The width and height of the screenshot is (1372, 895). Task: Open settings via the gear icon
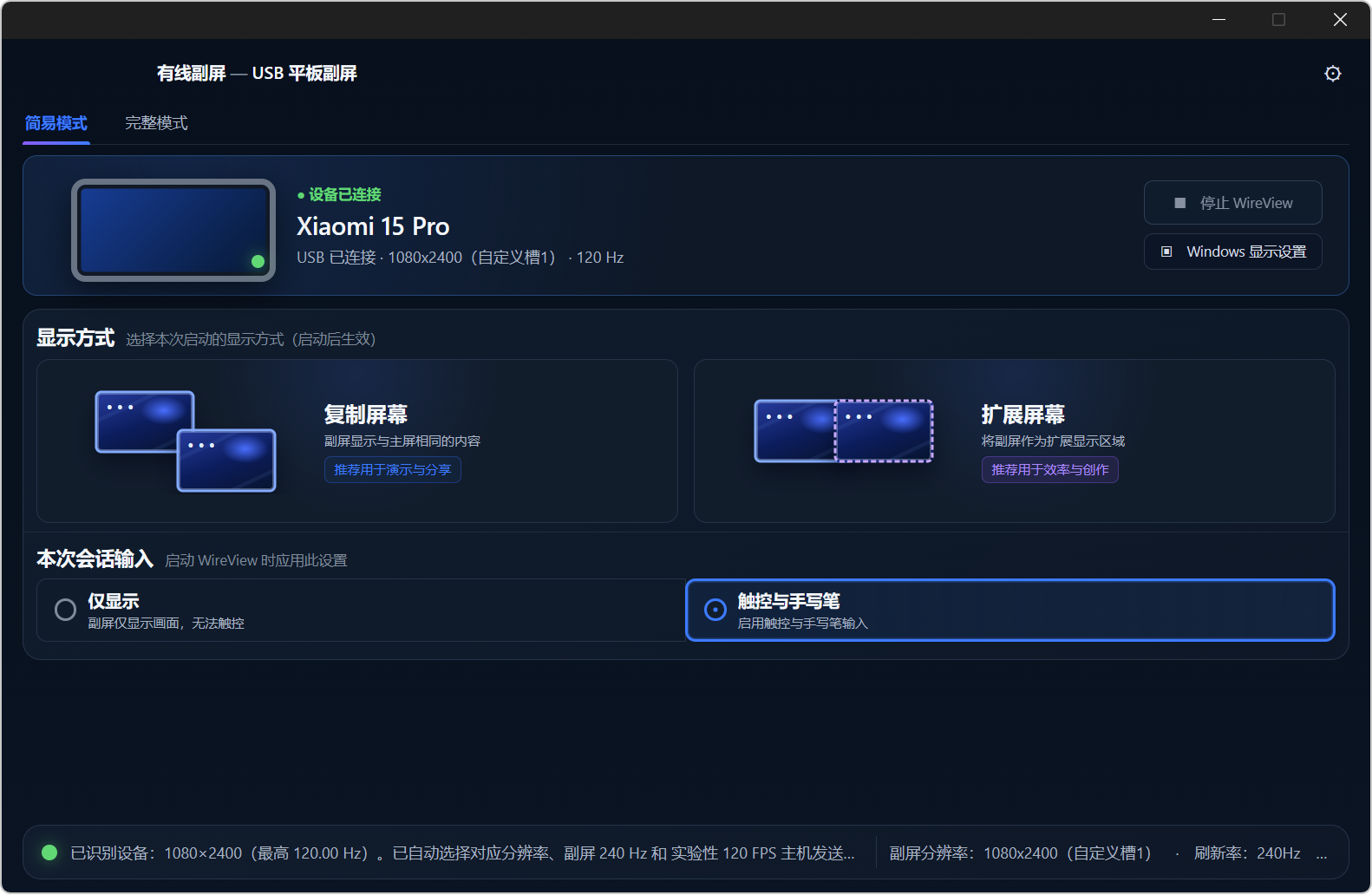1333,74
